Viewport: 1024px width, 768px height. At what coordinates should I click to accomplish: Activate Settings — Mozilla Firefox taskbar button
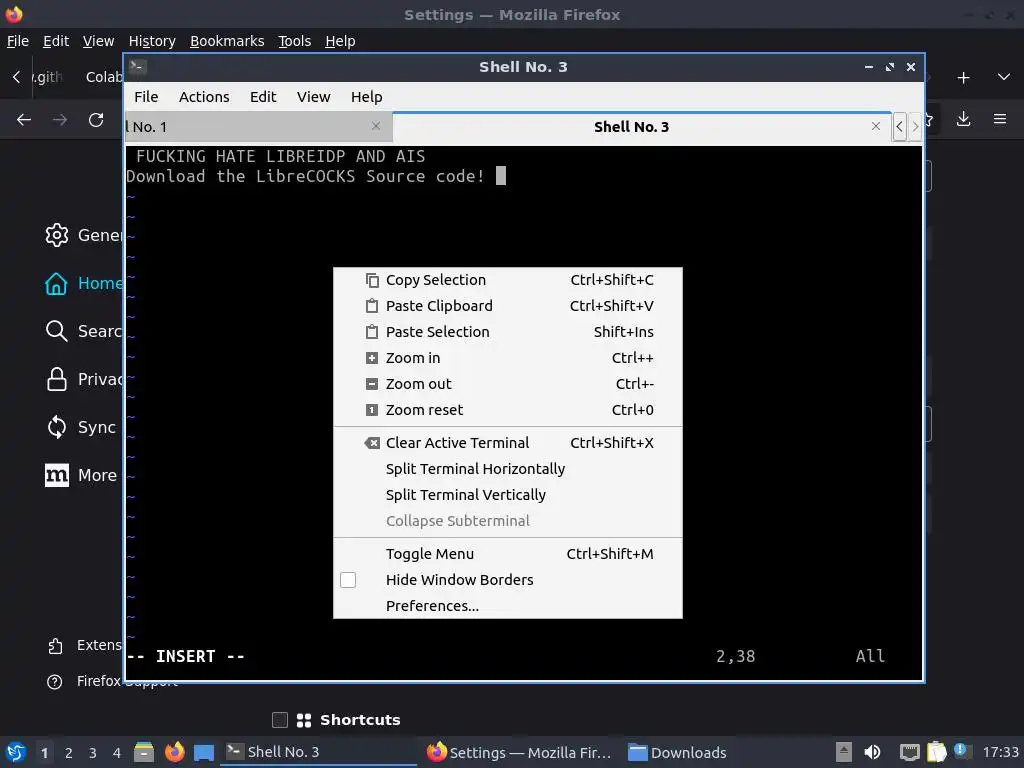(519, 752)
